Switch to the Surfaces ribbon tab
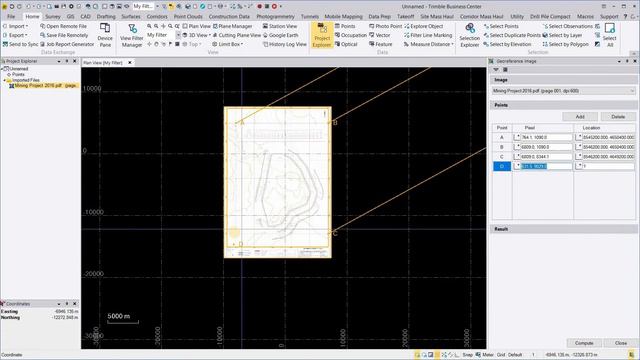The height and width of the screenshot is (360, 640). (131, 17)
